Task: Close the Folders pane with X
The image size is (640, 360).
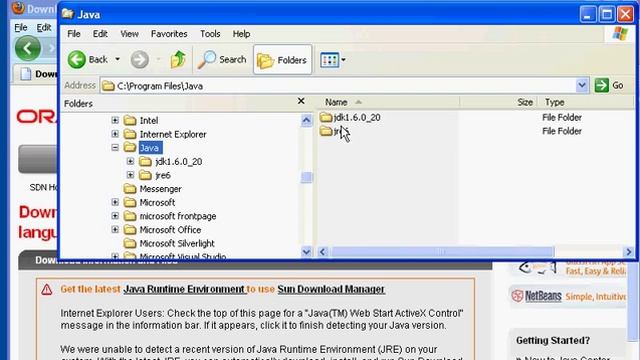Action: (301, 101)
